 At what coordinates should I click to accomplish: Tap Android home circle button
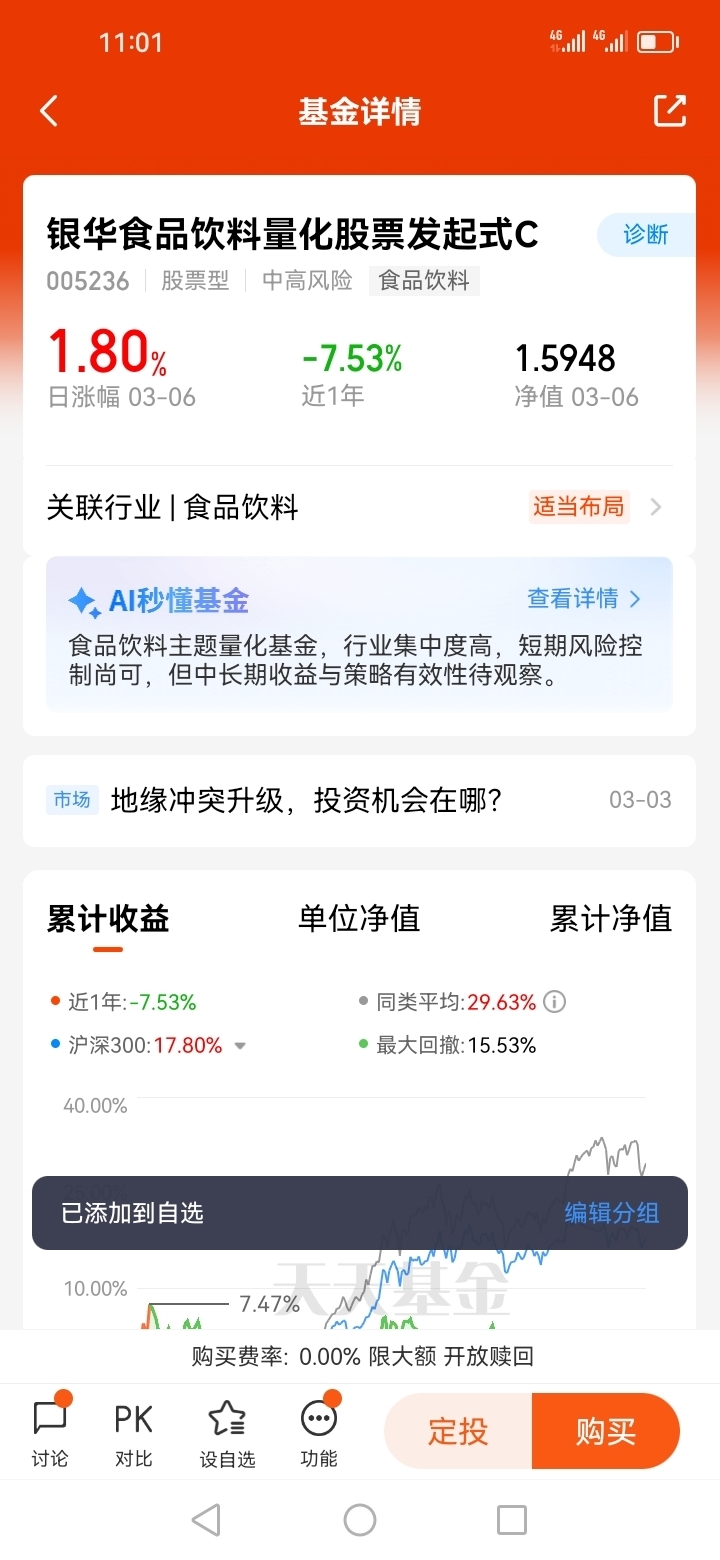pos(360,1520)
